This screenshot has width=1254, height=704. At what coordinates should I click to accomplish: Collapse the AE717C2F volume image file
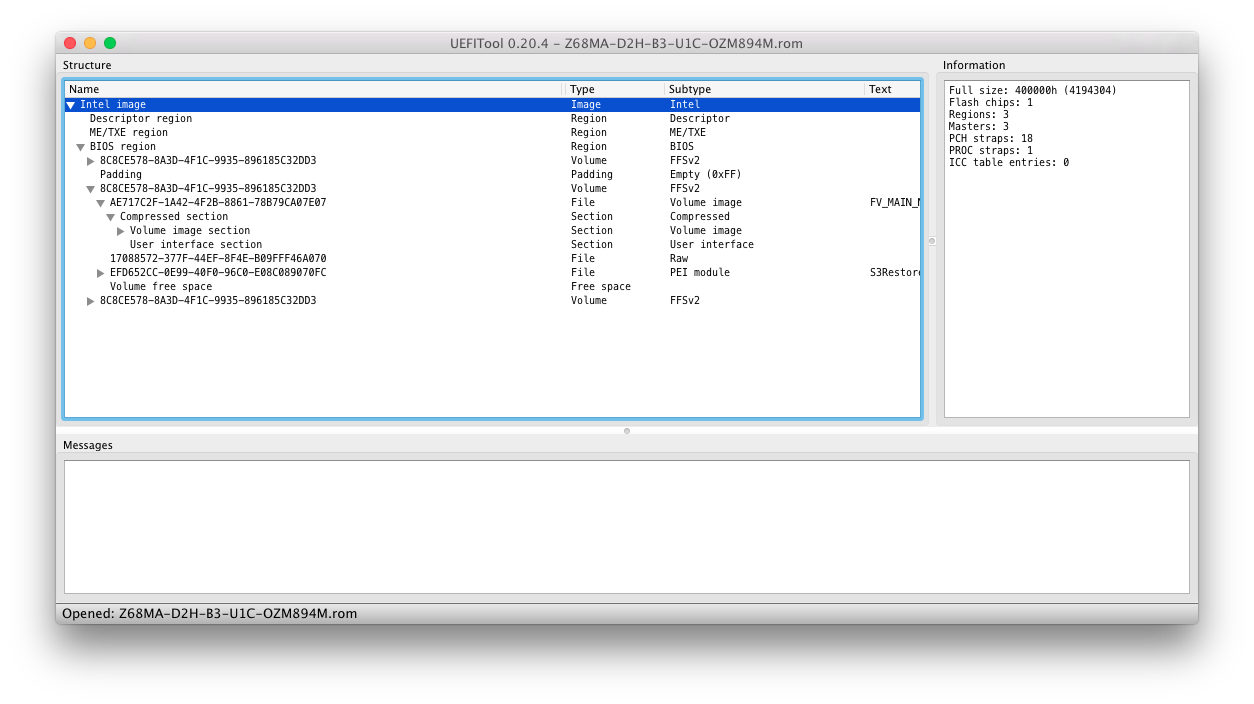point(101,203)
